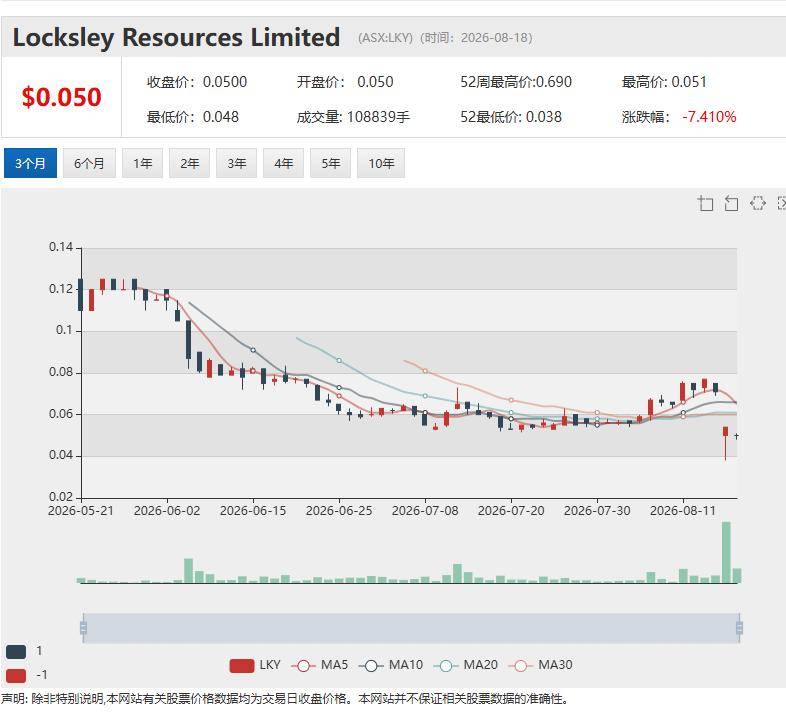Switch to the 6个月 range

(x=89, y=163)
